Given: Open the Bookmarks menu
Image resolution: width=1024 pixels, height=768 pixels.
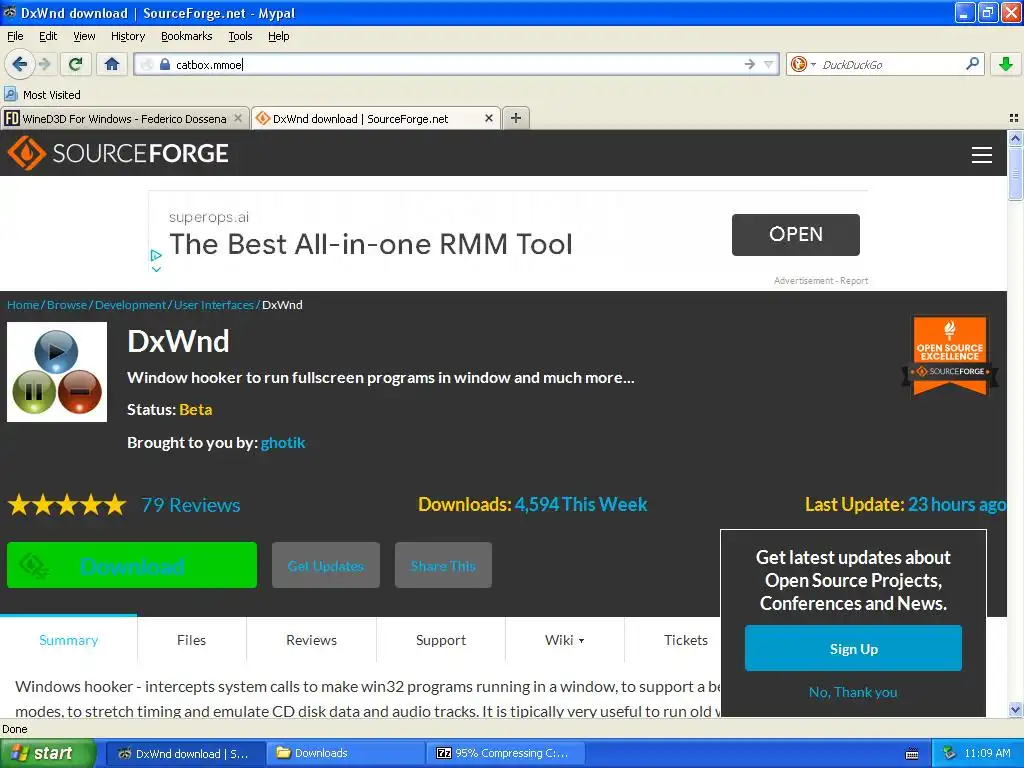Looking at the screenshot, I should coord(187,36).
